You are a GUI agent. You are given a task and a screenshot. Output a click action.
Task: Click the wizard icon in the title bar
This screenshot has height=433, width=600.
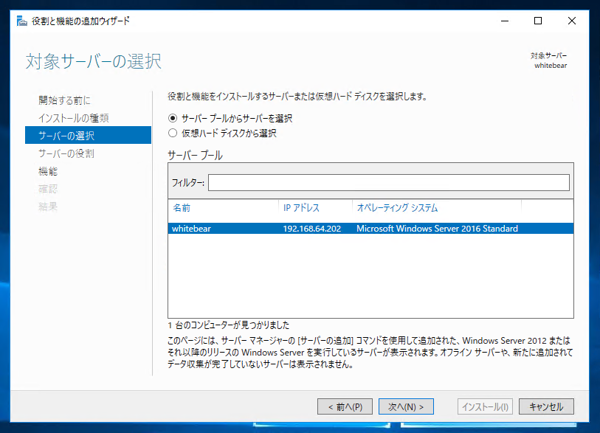(22, 21)
